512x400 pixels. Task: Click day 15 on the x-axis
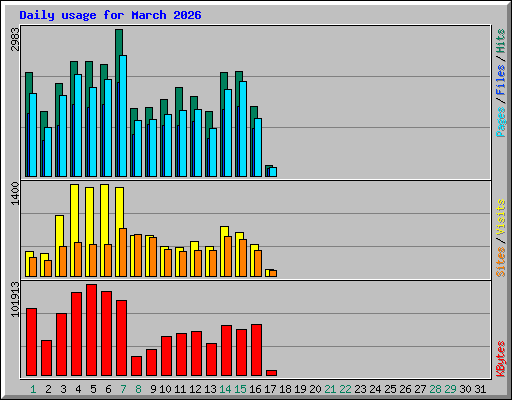[240, 389]
